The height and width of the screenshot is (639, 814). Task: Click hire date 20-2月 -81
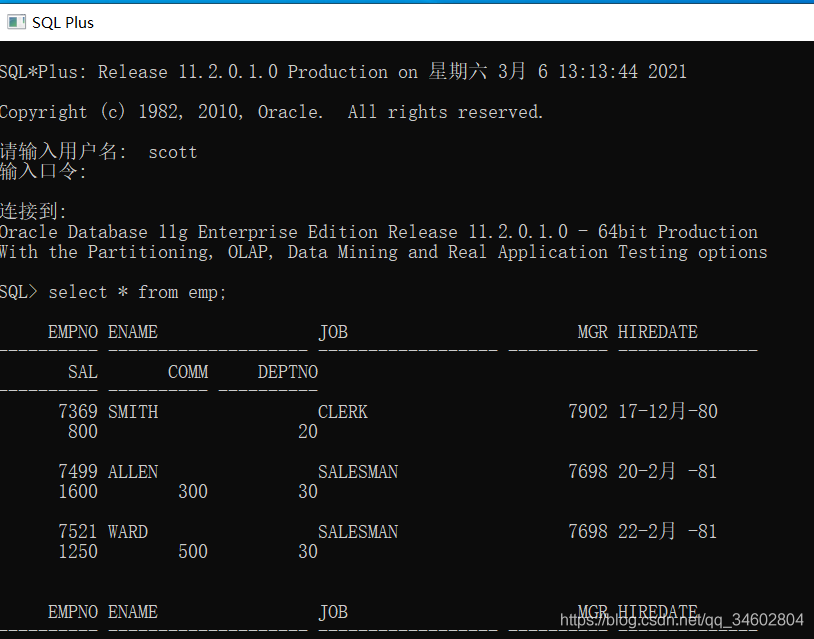pos(668,471)
